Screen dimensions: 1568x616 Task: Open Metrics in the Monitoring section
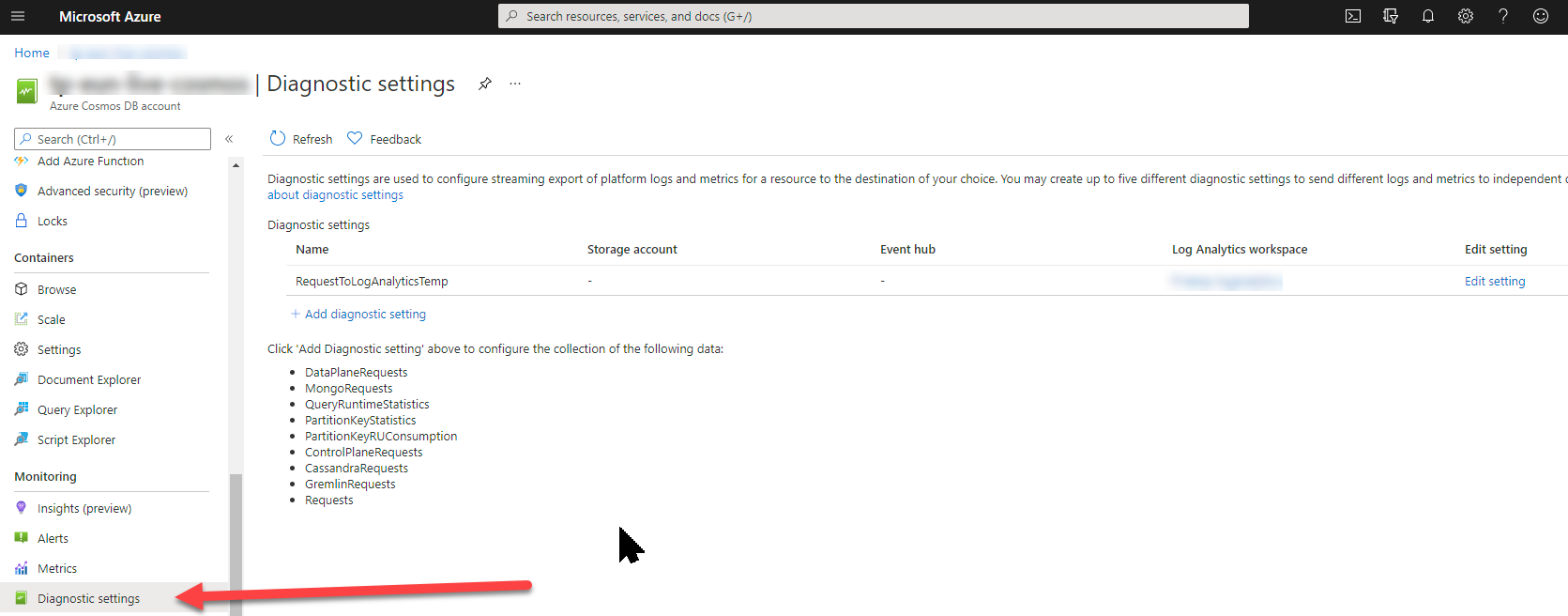click(56, 568)
